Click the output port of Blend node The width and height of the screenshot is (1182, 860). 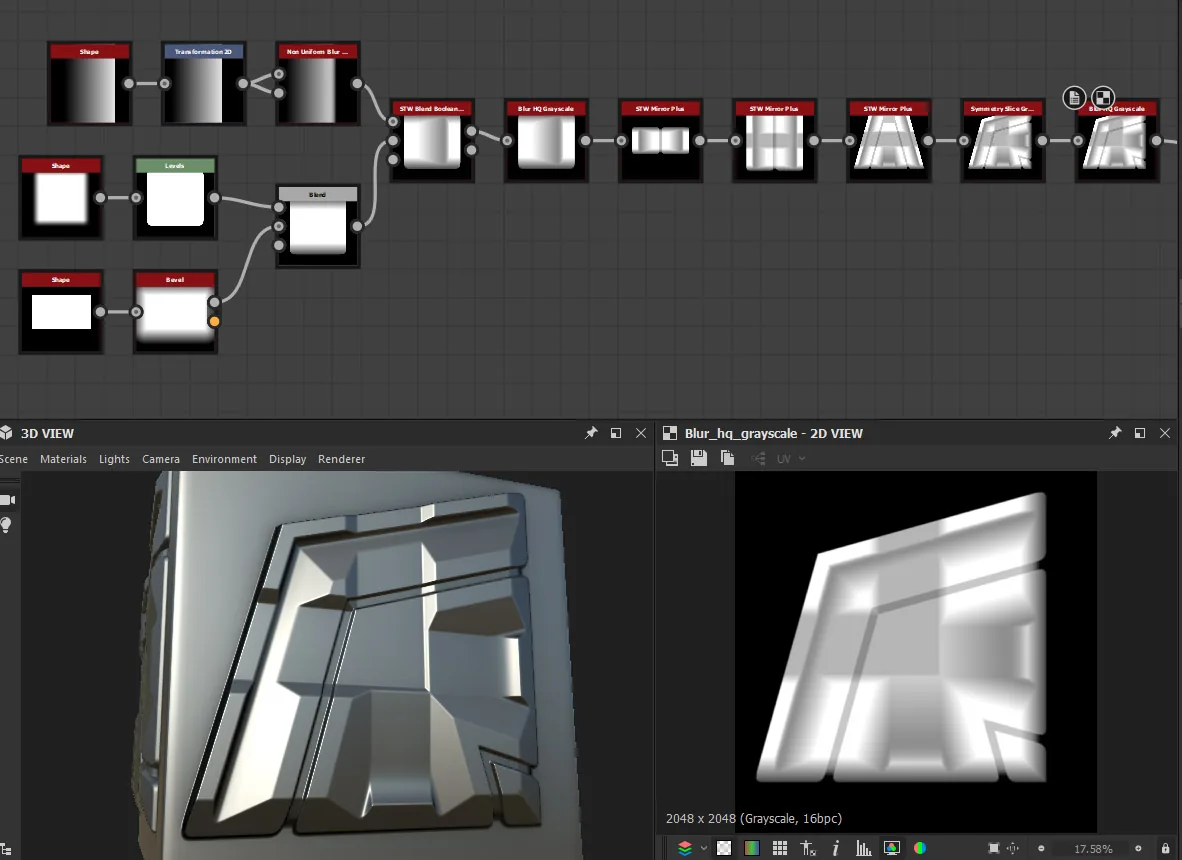357,226
